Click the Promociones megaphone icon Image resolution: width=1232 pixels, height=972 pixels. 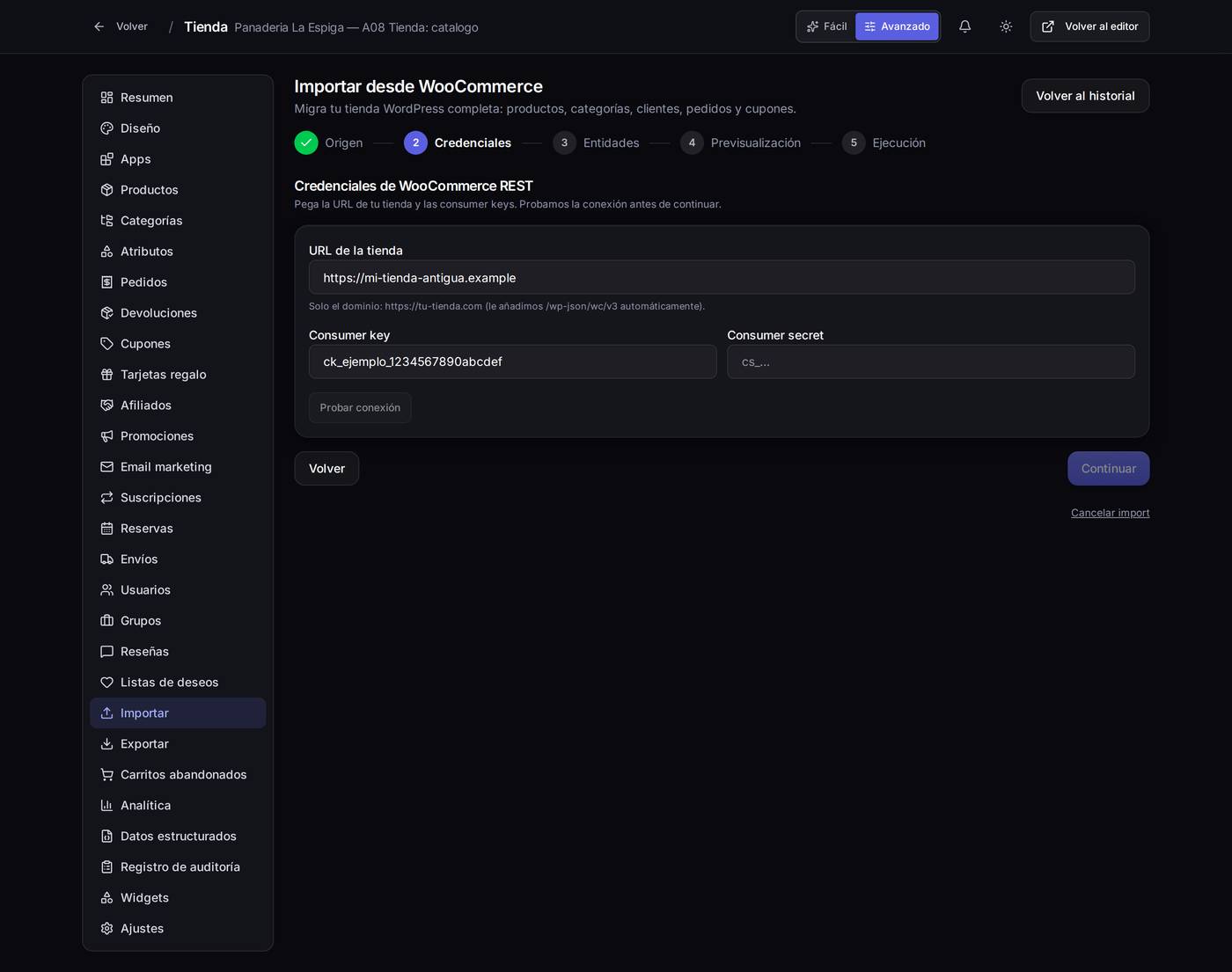106,436
